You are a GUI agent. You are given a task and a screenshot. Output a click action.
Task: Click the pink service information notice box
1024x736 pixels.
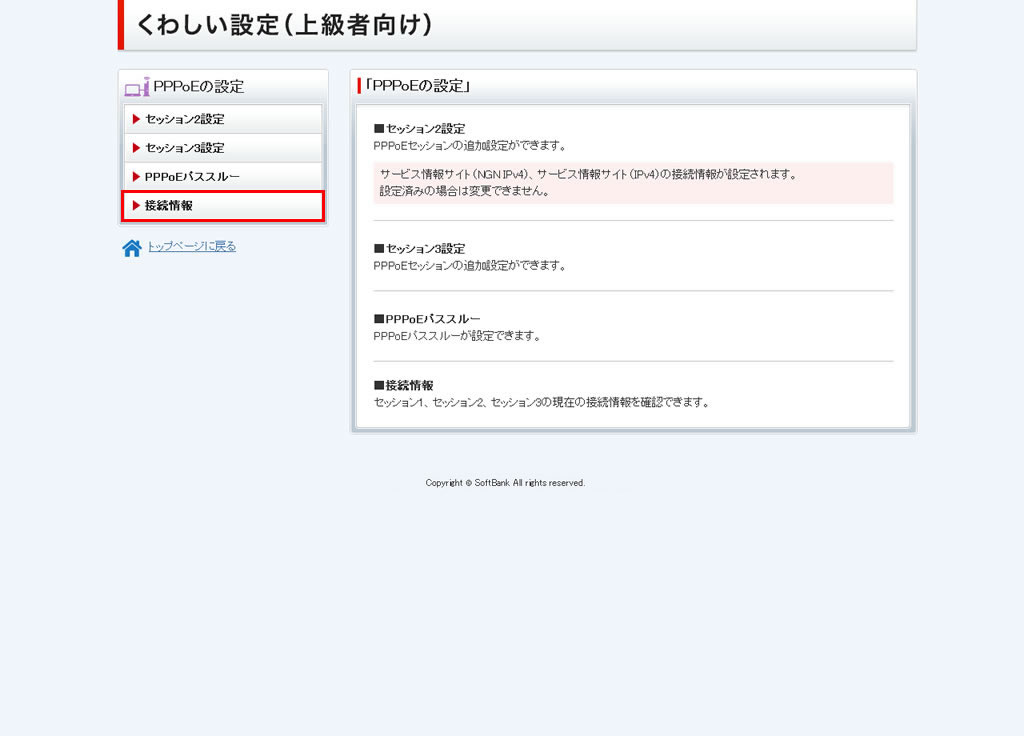(x=632, y=183)
